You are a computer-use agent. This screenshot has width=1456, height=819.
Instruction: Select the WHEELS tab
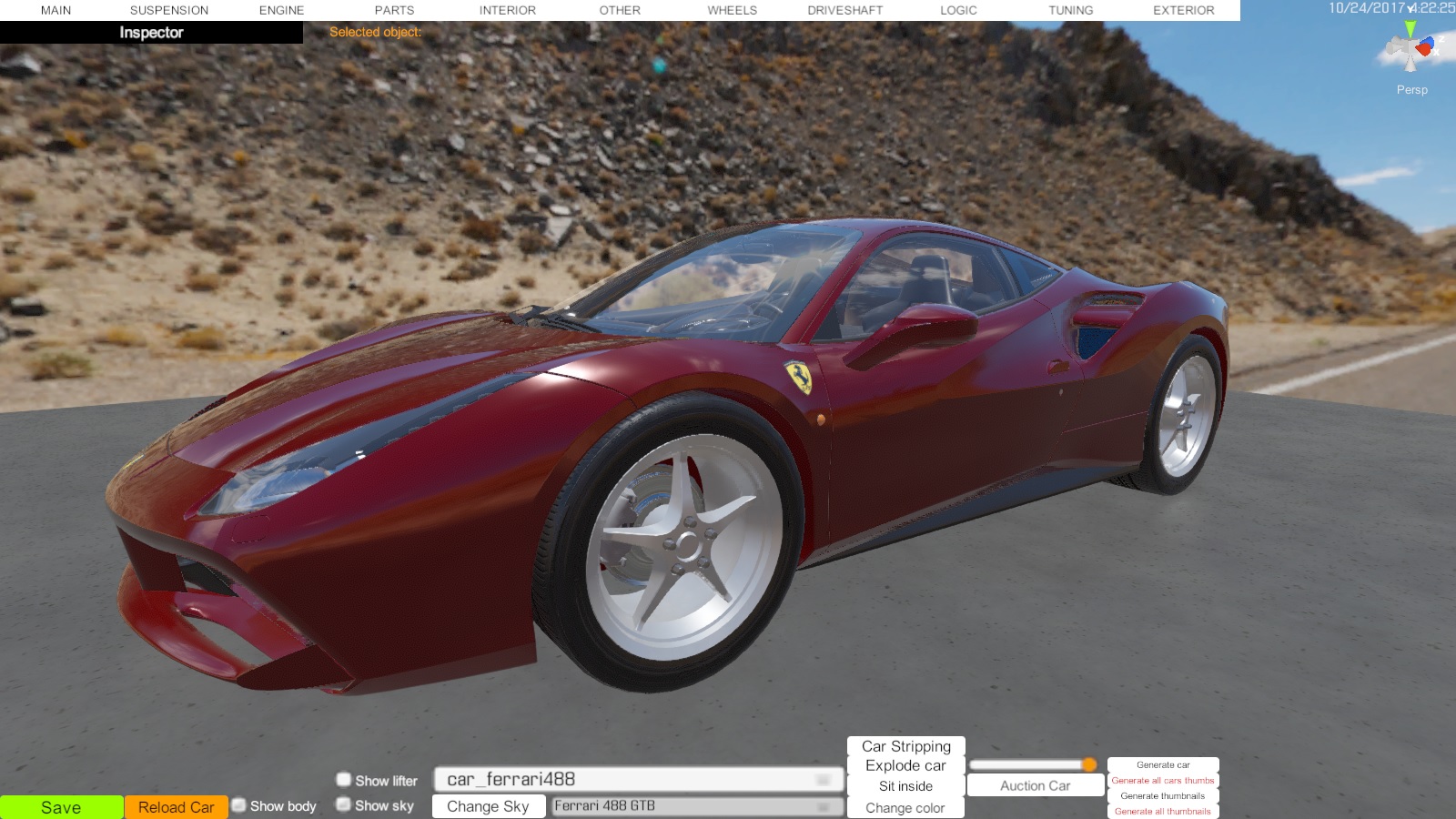[732, 10]
